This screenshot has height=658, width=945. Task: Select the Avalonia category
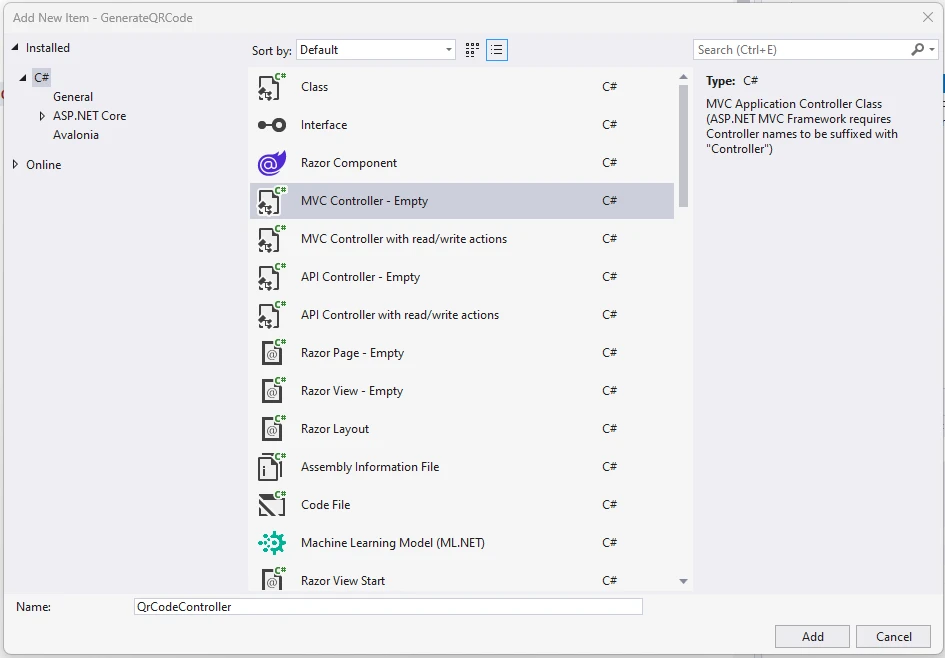click(x=76, y=135)
